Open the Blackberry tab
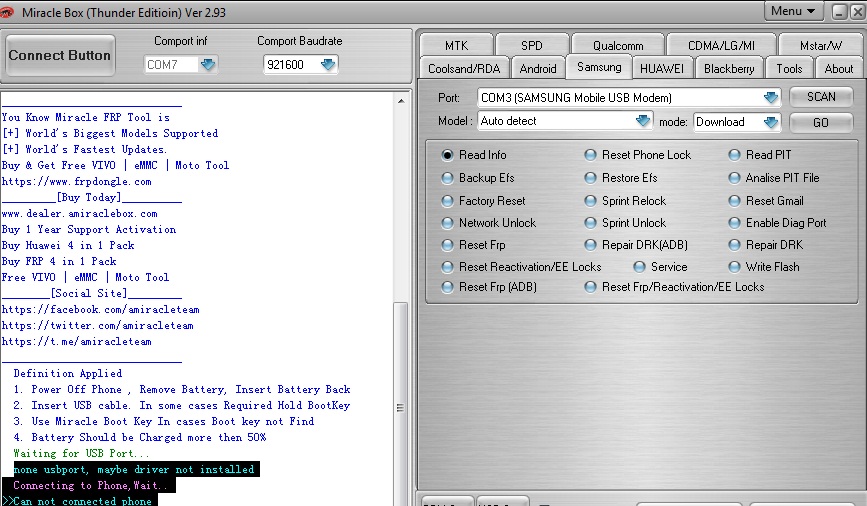The width and height of the screenshot is (867, 506). pos(729,69)
